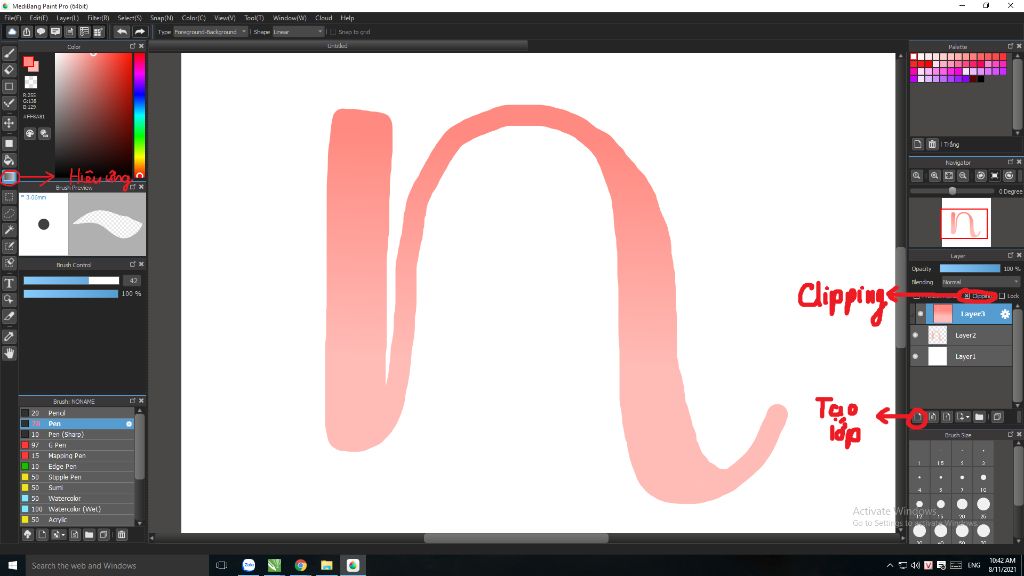Select the Operation tool below Text
This screenshot has height=576, width=1024.
9,300
